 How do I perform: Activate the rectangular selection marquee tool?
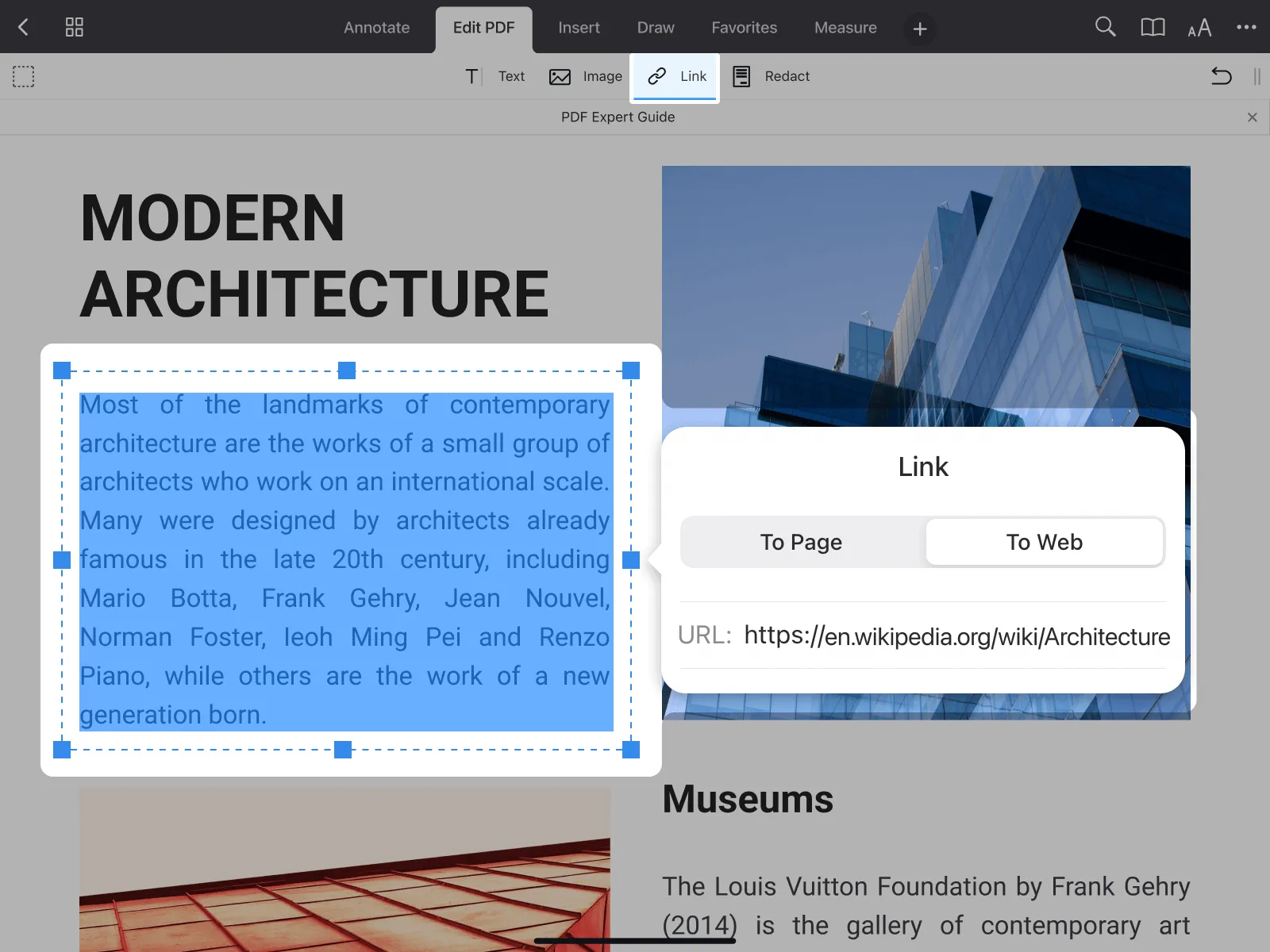(x=24, y=76)
